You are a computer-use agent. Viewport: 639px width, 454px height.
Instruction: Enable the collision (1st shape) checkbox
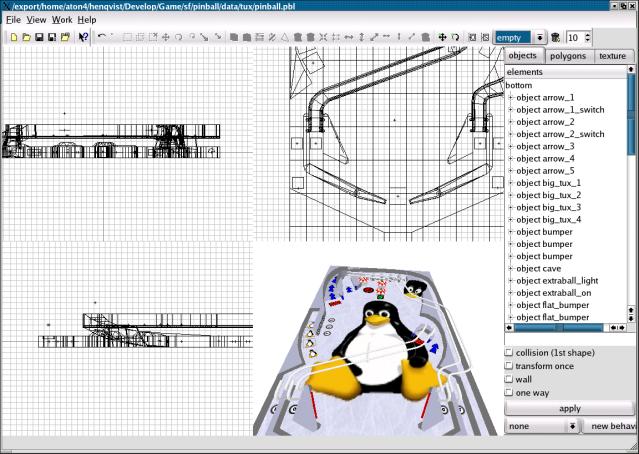pyautogui.click(x=509, y=353)
